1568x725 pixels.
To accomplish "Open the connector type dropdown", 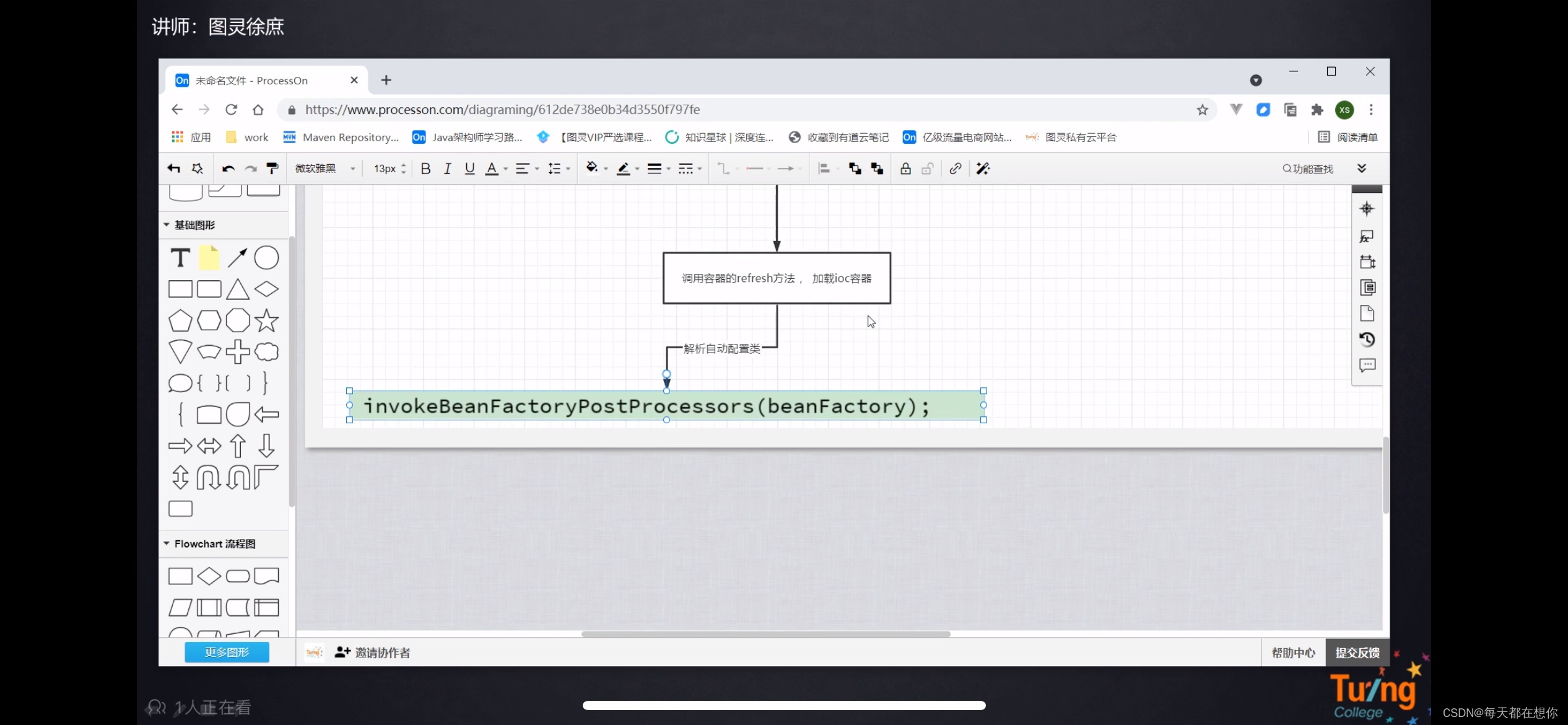I will [x=727, y=169].
